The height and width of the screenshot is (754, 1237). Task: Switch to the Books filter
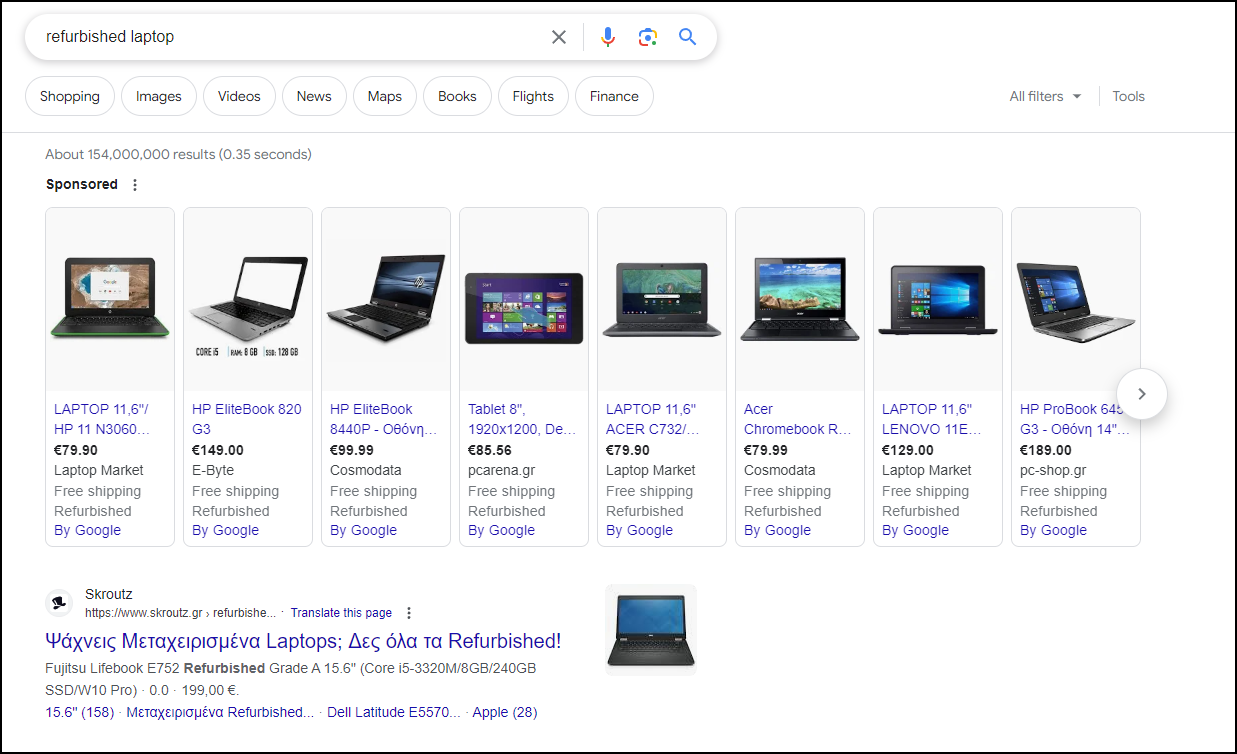click(x=457, y=97)
